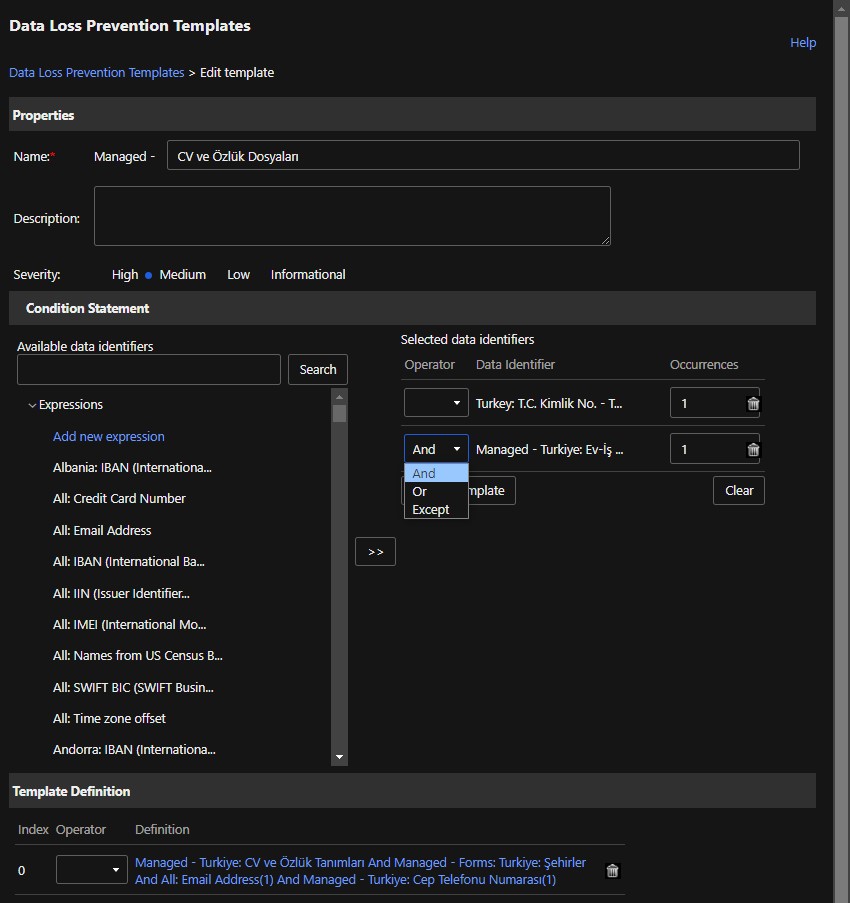Viewport: 850px width, 903px height.
Task: Focus the Description text area
Action: (x=352, y=216)
